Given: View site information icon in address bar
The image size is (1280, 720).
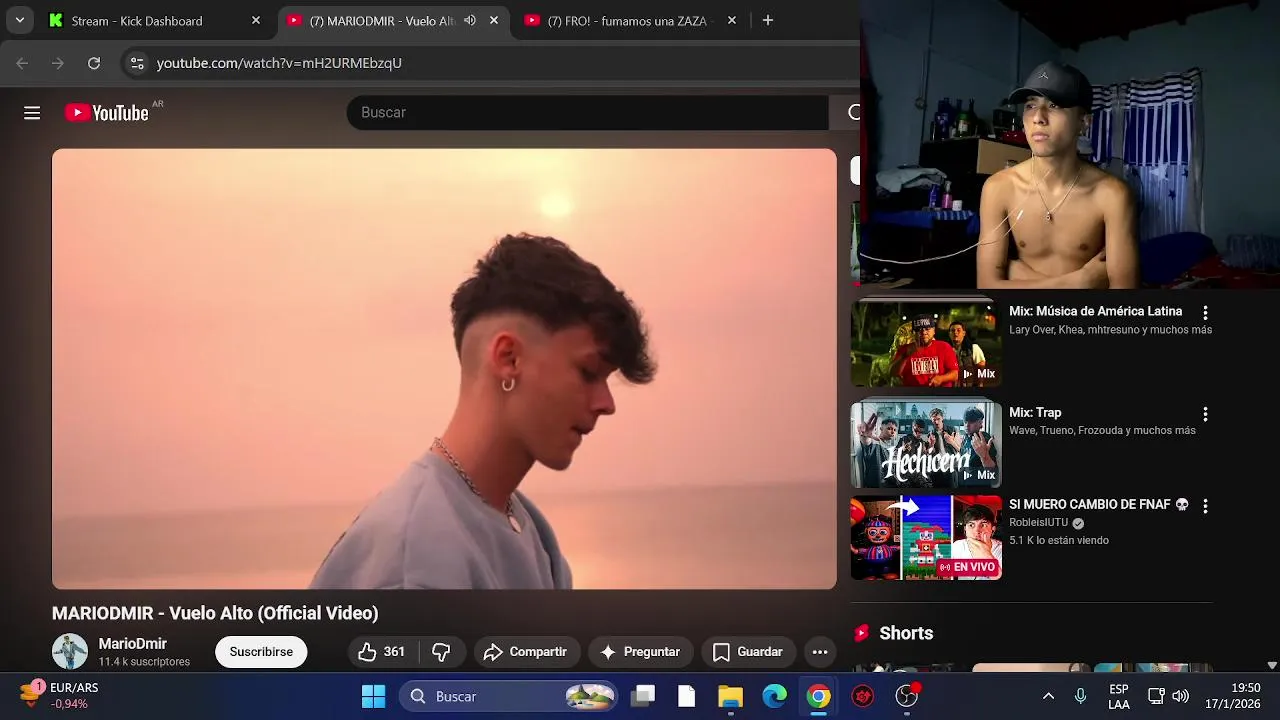Looking at the screenshot, I should tap(137, 63).
